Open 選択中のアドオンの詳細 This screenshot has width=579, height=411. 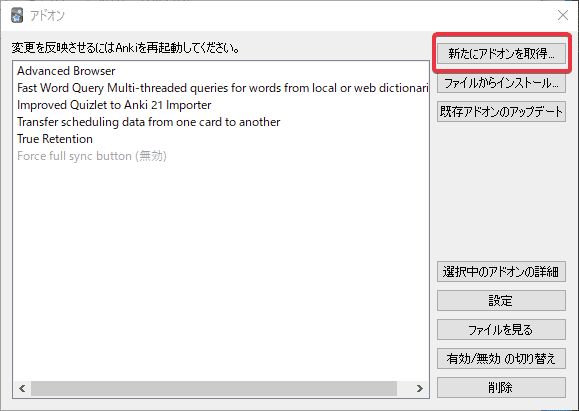[501, 272]
